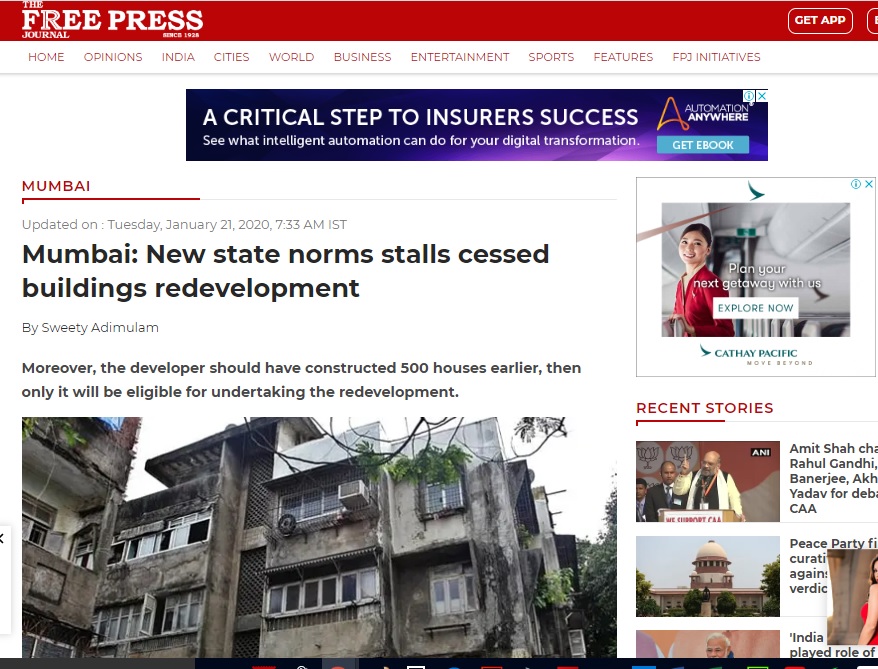Open the Amit Shah story thumbnail

coord(708,481)
